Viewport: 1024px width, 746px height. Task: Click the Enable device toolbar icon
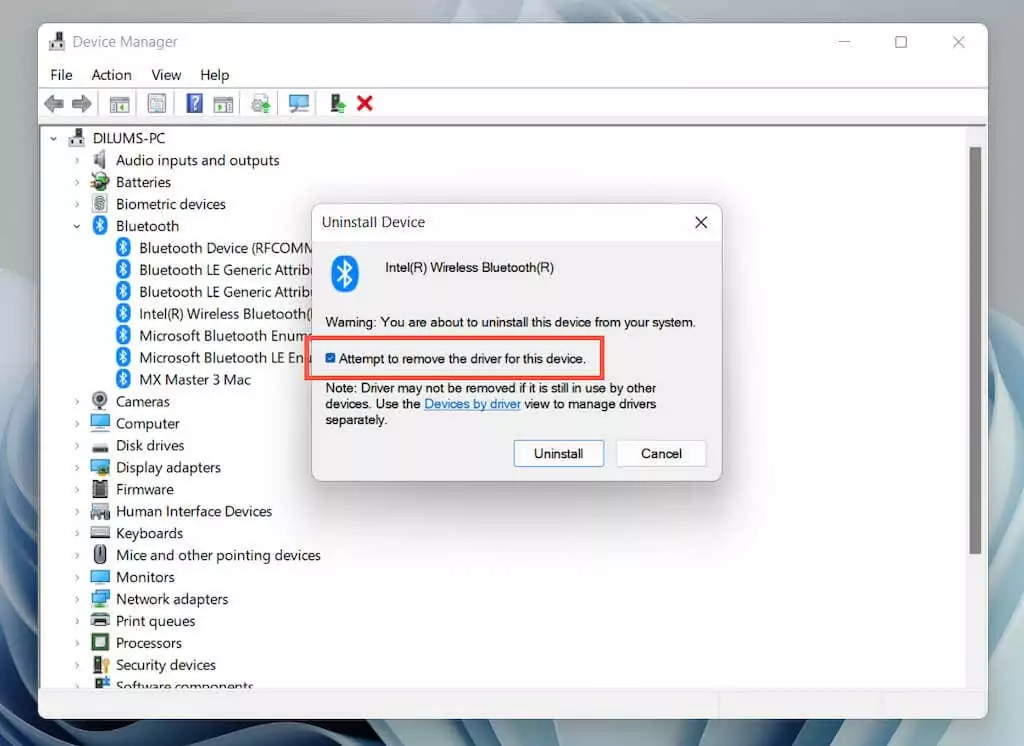pyautogui.click(x=337, y=103)
